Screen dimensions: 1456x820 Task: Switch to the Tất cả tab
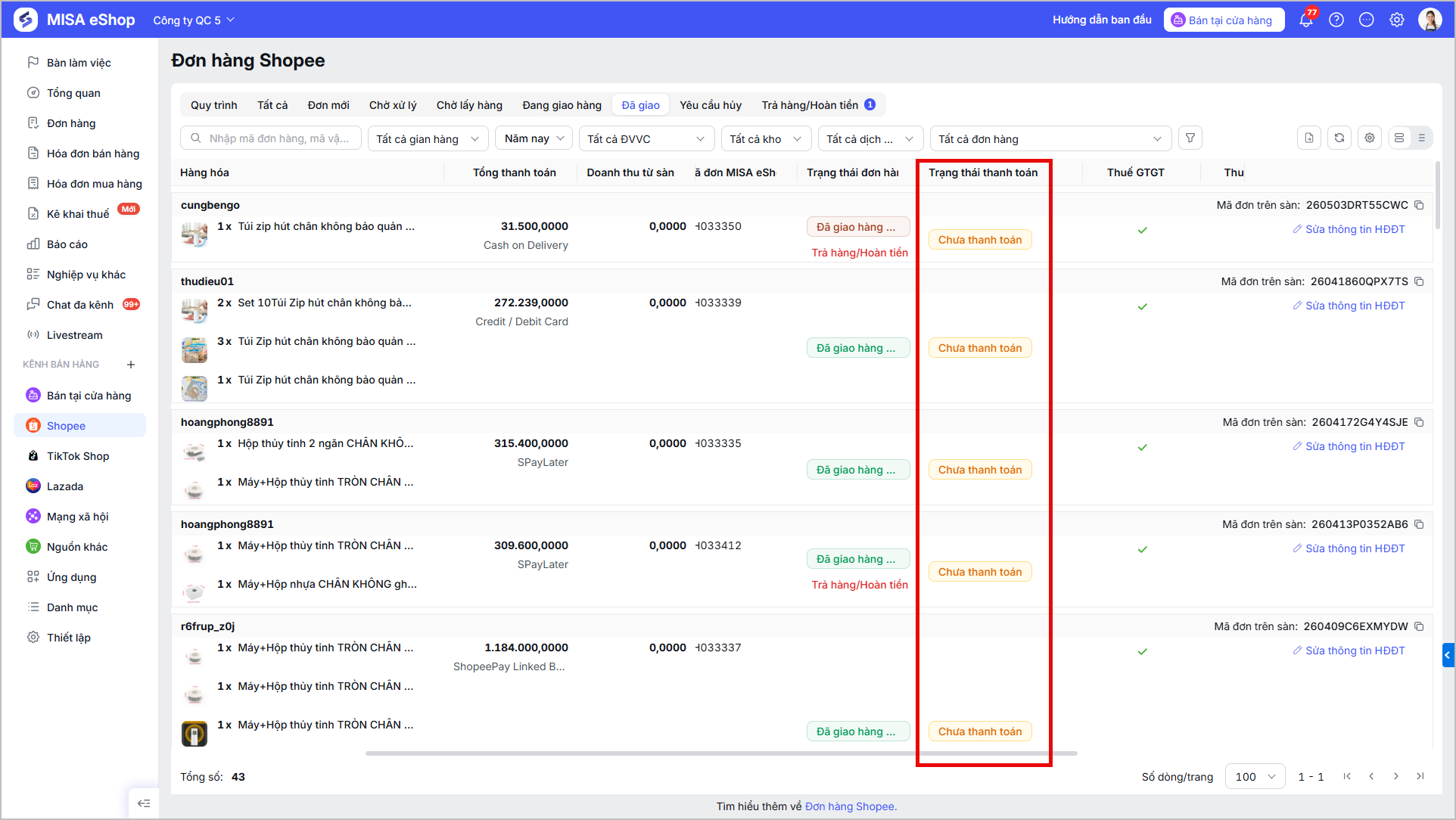(272, 105)
